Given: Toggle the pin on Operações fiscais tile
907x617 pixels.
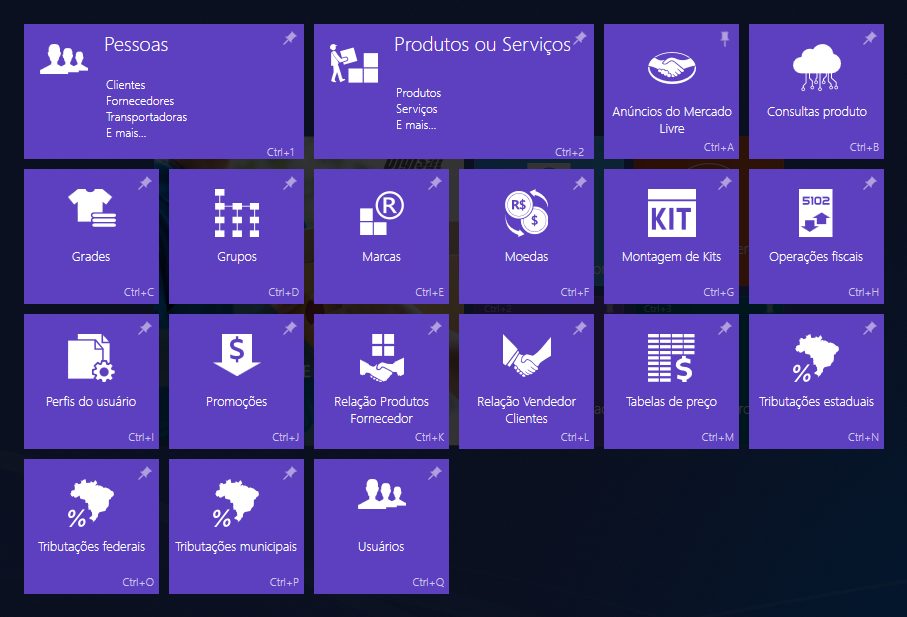Looking at the screenshot, I should tap(869, 183).
